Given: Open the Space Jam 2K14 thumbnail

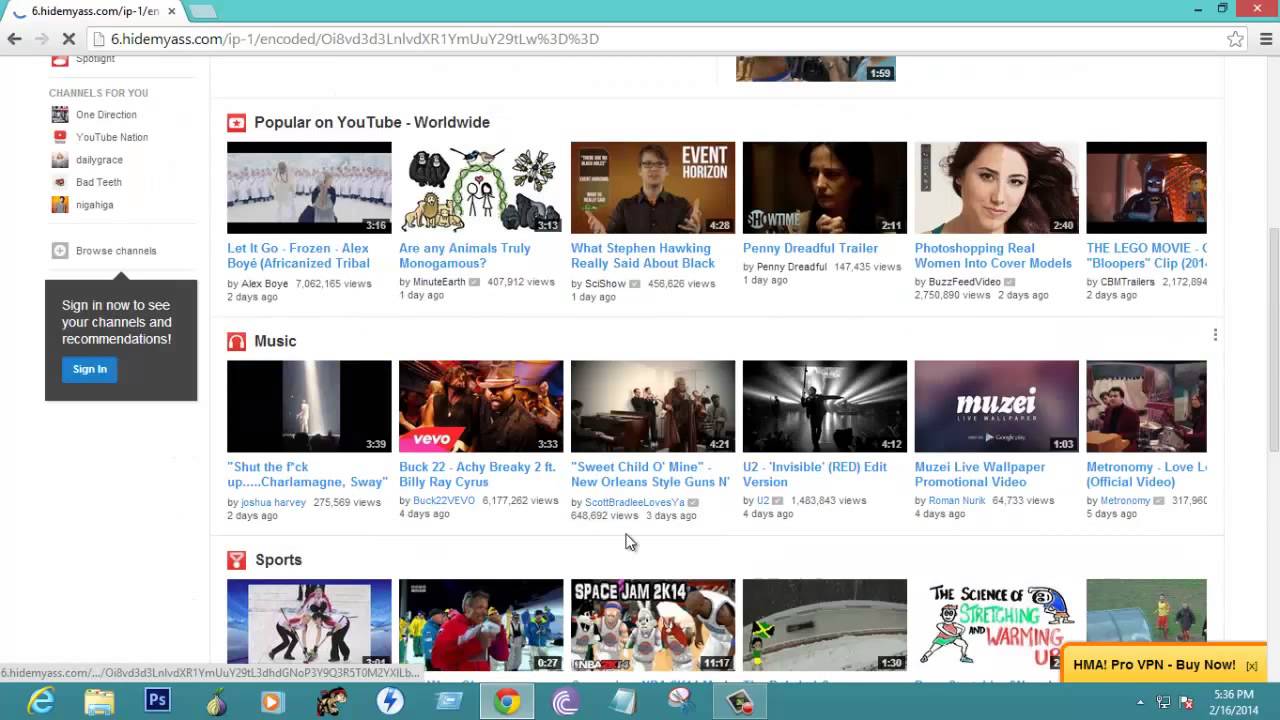Looking at the screenshot, I should click(653, 625).
